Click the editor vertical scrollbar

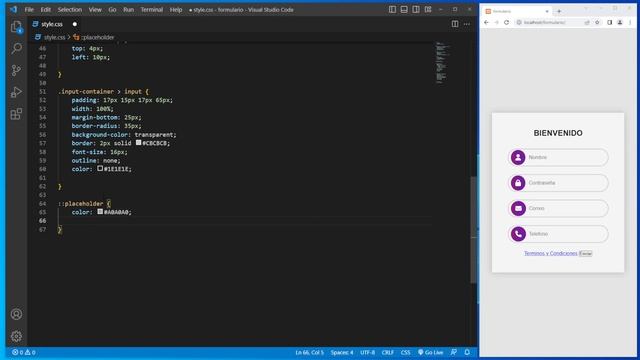pyautogui.click(x=473, y=230)
